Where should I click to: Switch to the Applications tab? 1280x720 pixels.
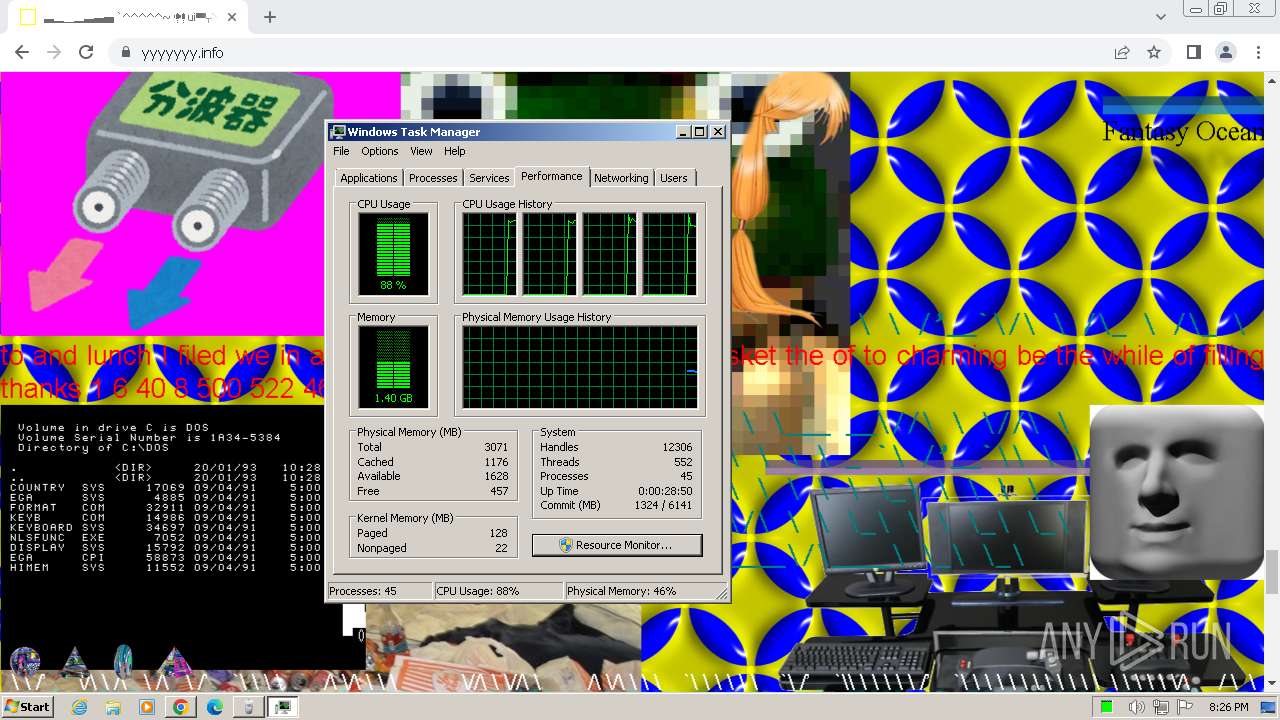pos(369,178)
